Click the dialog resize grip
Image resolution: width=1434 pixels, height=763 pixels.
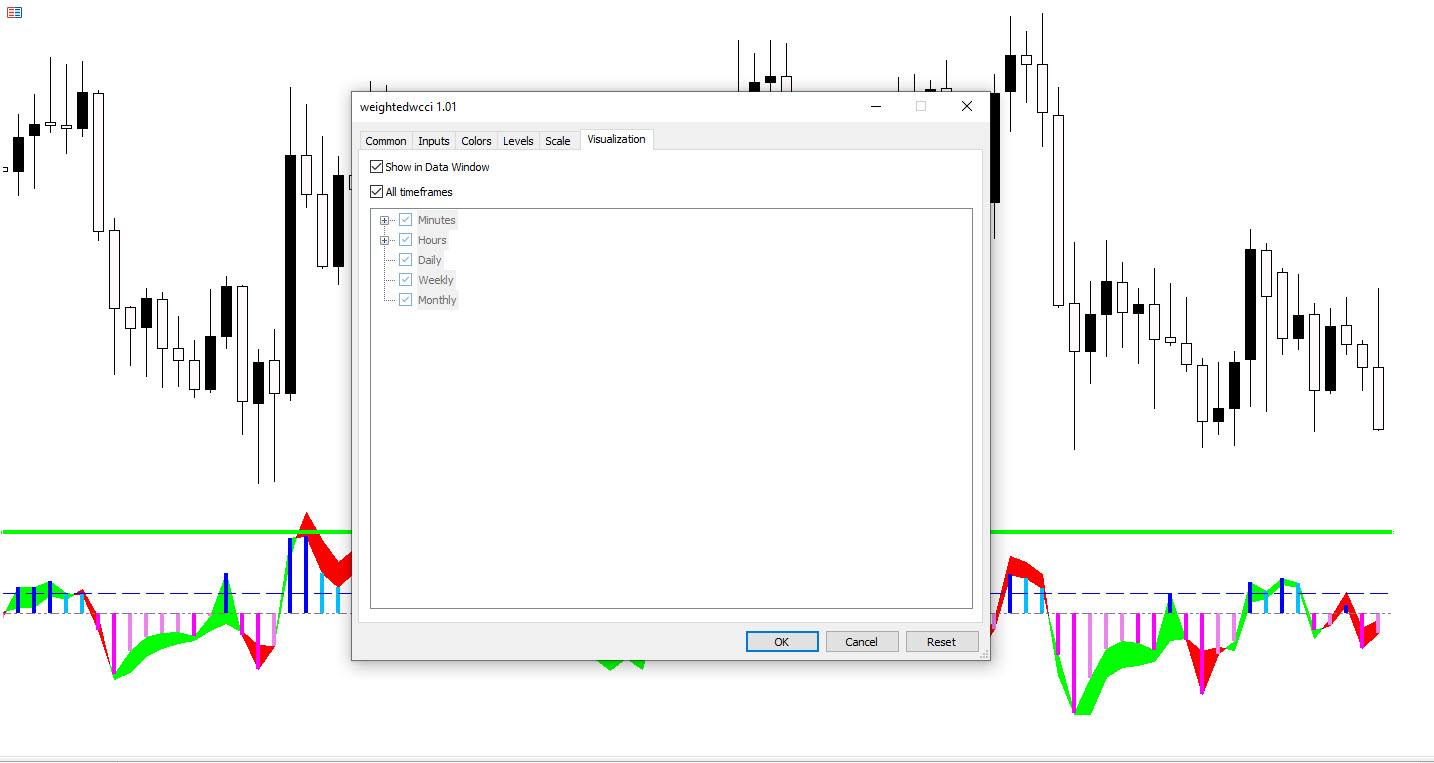coord(984,654)
